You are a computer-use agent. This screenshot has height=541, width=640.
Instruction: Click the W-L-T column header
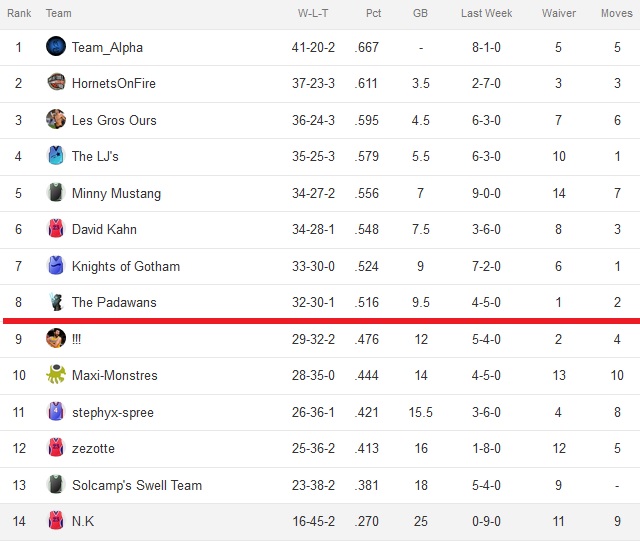tap(313, 13)
